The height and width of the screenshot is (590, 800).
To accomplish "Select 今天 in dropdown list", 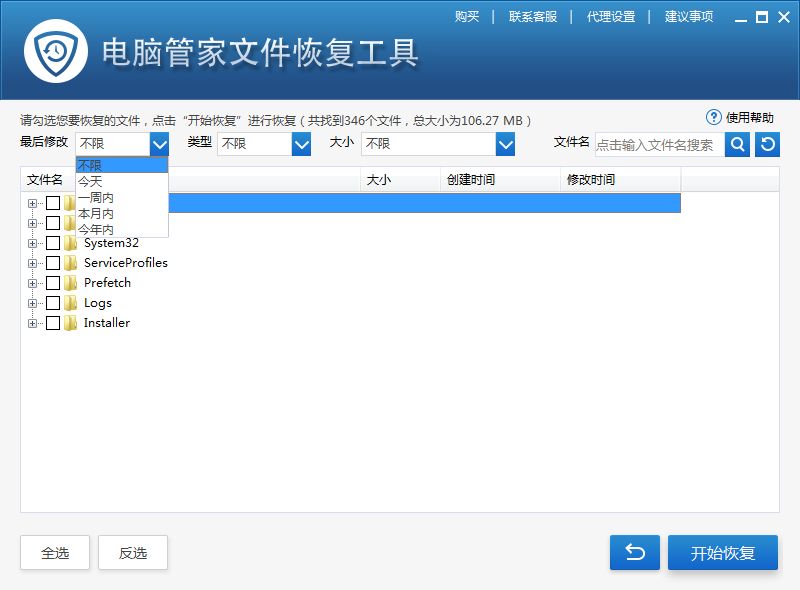I will coord(121,181).
